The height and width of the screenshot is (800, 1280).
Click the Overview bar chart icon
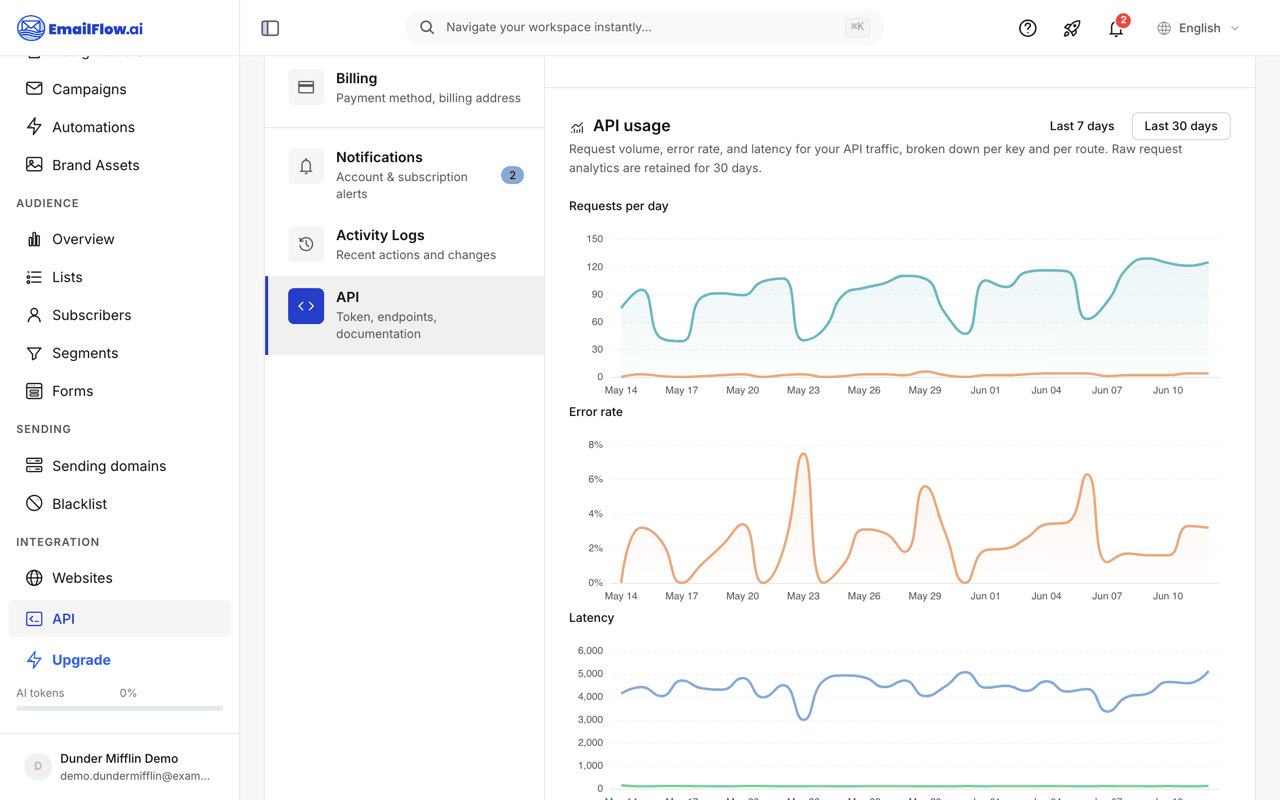pos(34,239)
